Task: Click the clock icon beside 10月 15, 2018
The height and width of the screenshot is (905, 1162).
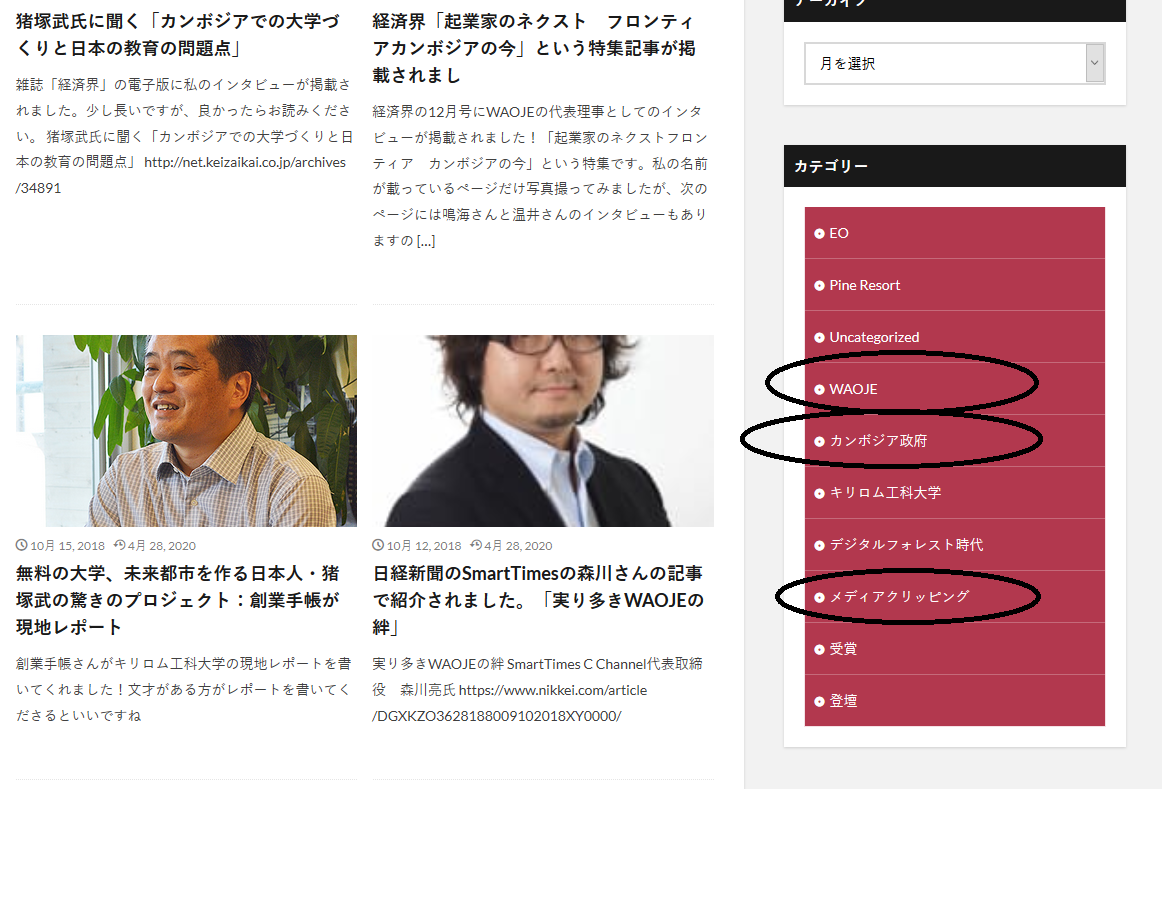Action: click(22, 546)
